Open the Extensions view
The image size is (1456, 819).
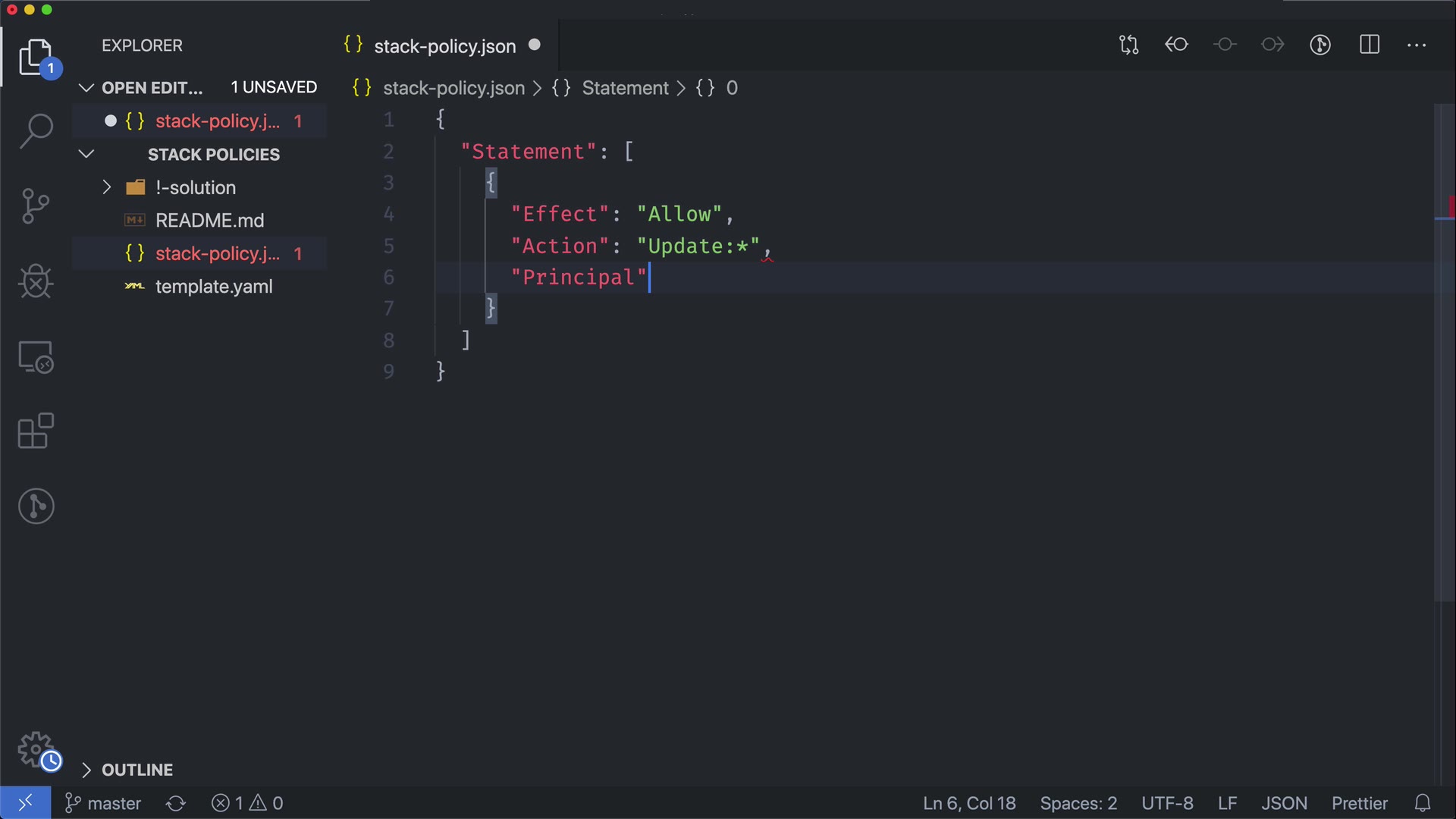(x=36, y=431)
